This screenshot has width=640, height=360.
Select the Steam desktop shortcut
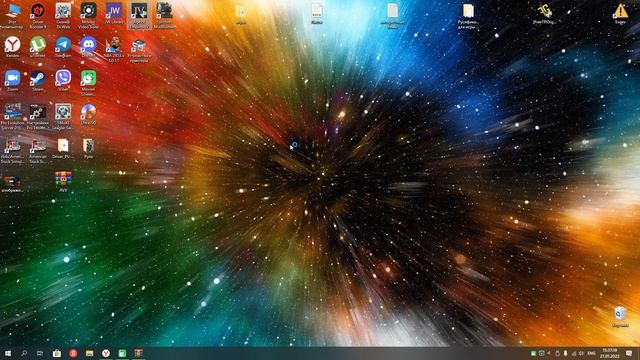coord(38,80)
